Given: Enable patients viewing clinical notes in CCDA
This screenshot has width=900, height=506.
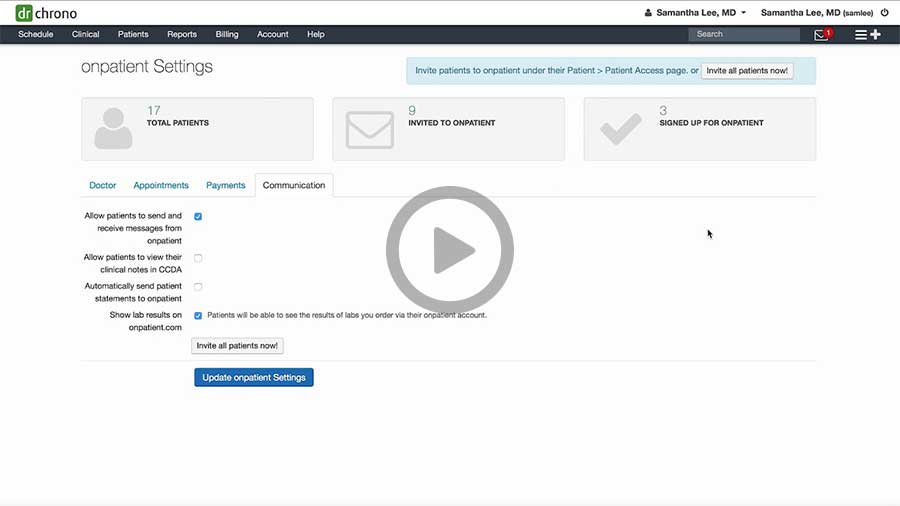Looking at the screenshot, I should (198, 258).
